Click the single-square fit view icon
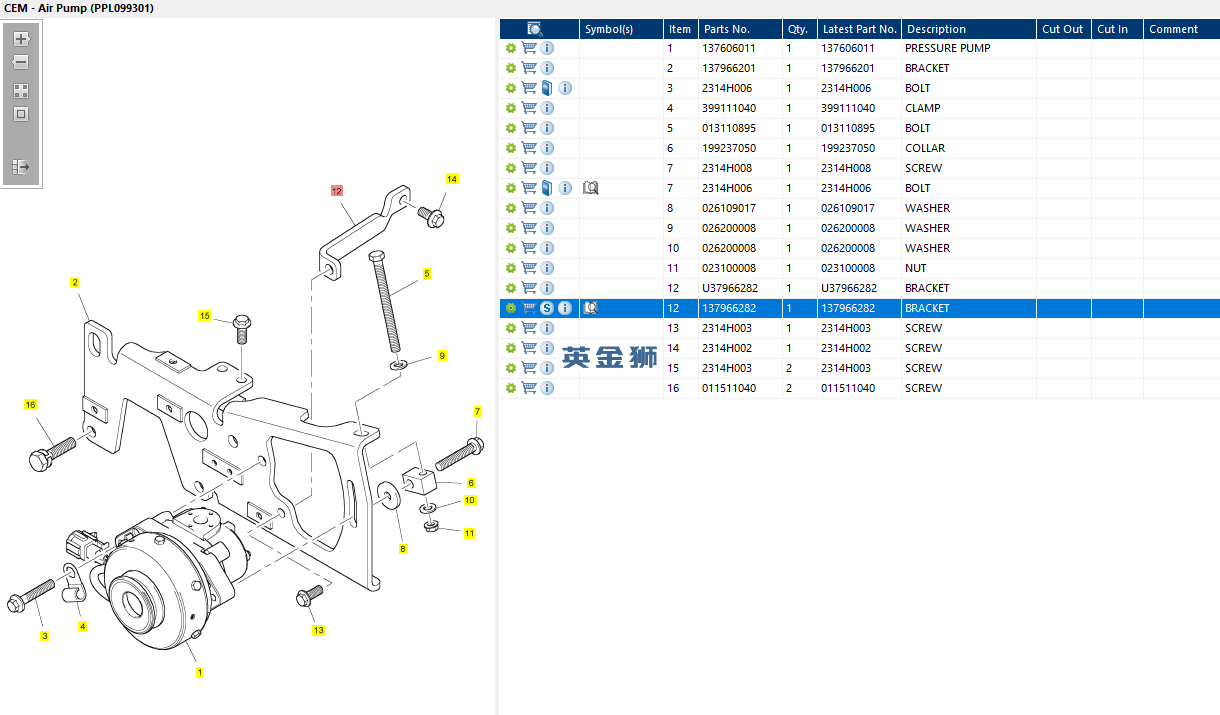 point(21,114)
